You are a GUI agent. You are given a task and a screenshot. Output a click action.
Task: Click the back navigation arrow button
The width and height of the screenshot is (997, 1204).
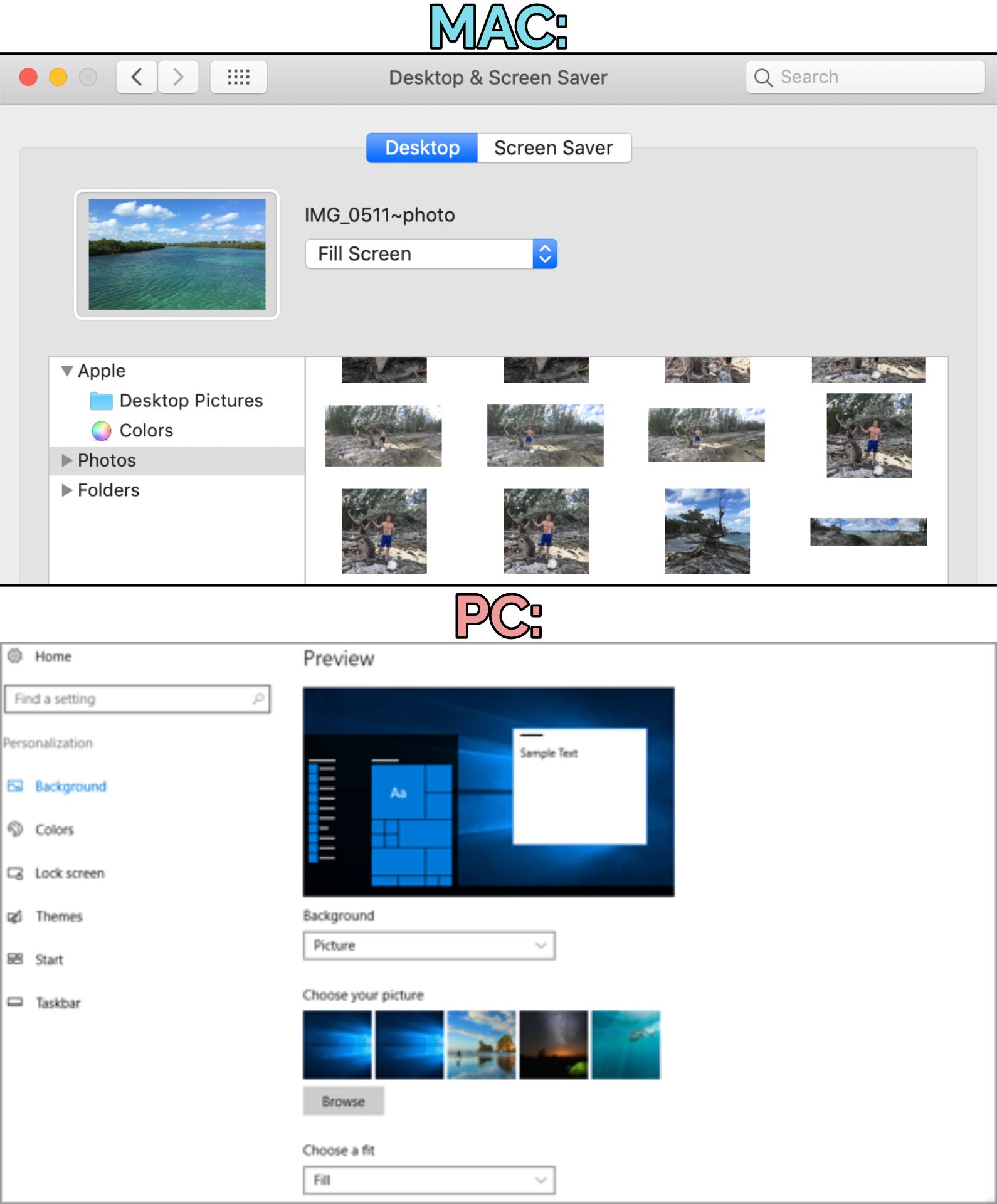136,77
